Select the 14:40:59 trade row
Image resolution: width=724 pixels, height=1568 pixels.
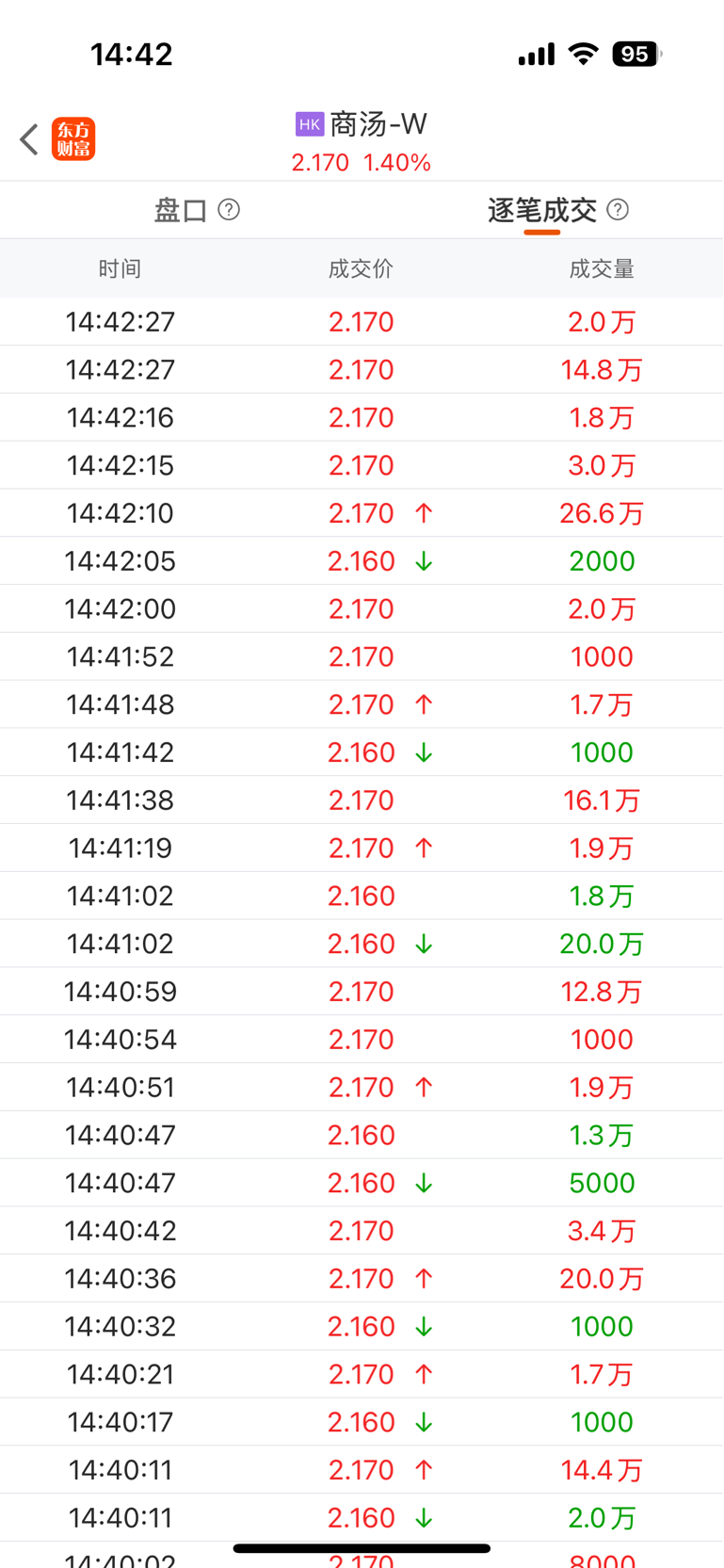[x=362, y=992]
